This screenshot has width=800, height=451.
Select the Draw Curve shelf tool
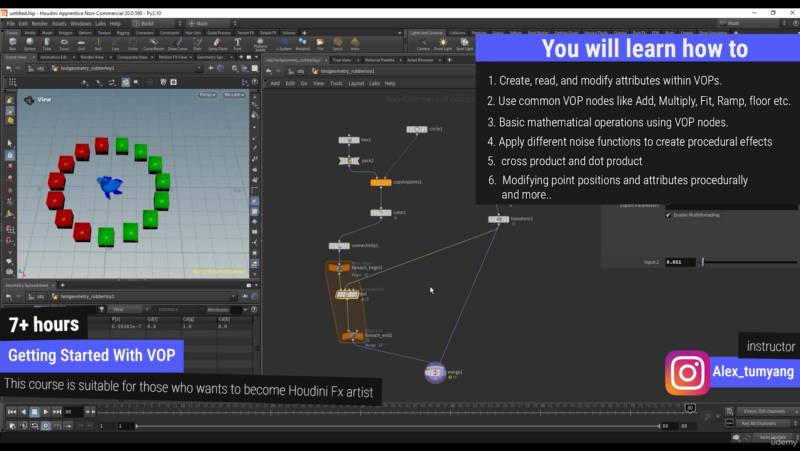point(178,43)
